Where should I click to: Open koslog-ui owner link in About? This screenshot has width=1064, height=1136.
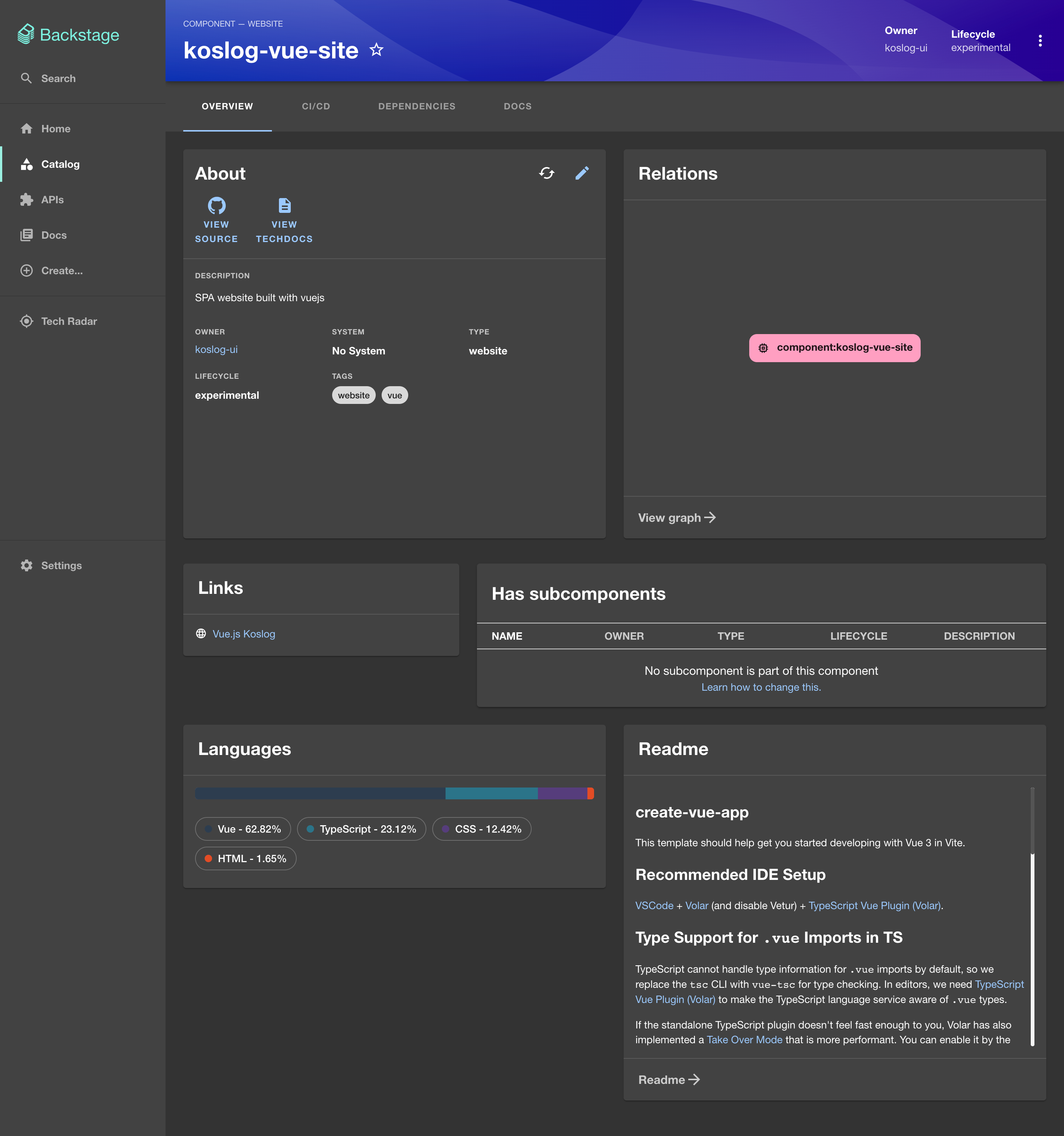216,350
